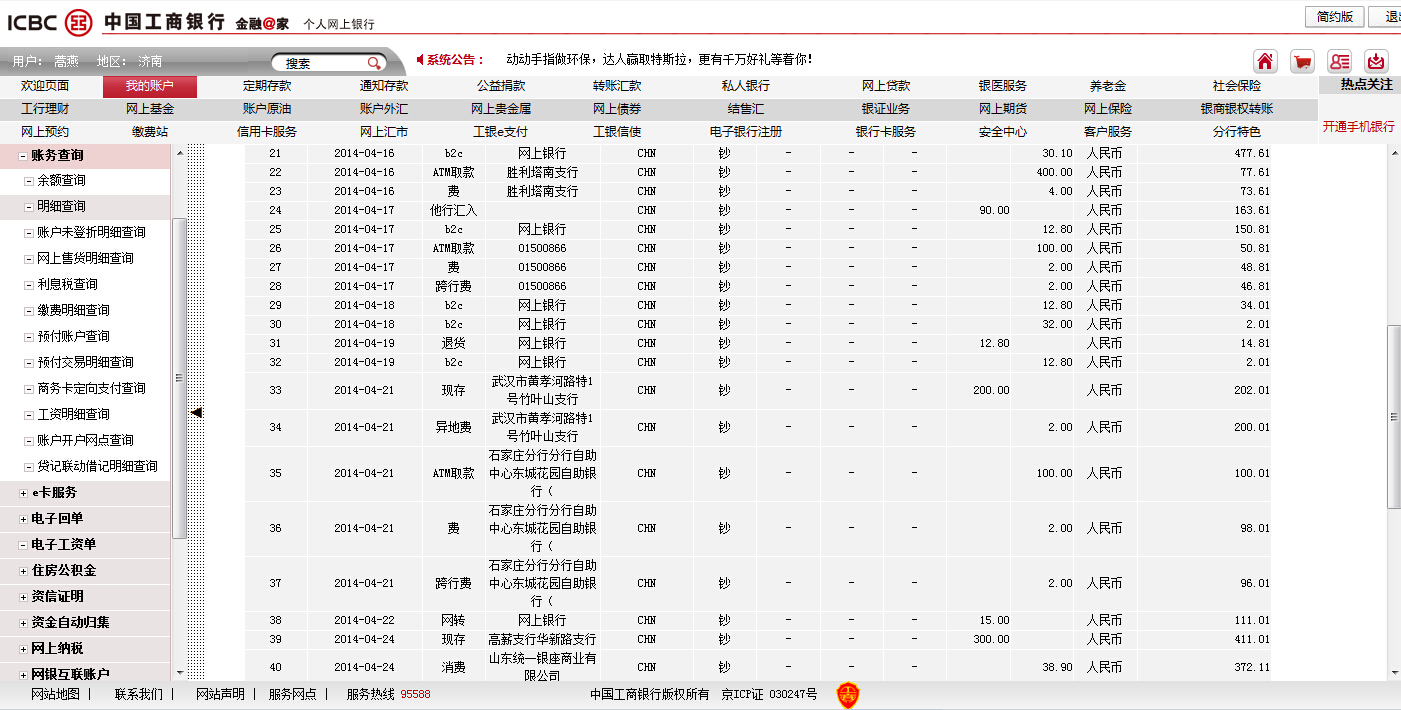Collapse the 账务查询 section
The width and height of the screenshot is (1401, 710).
point(23,156)
